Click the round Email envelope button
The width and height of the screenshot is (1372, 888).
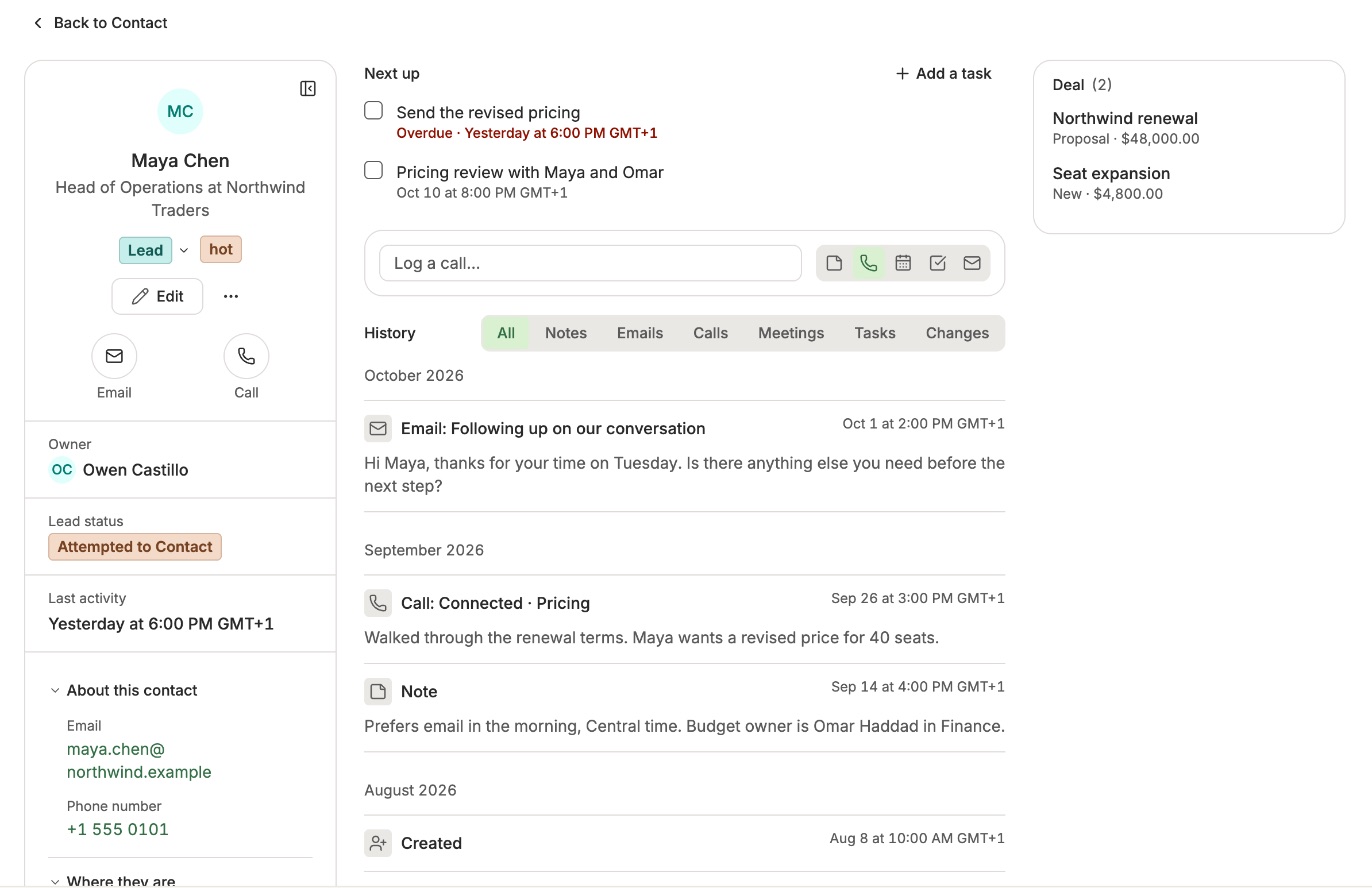pyautogui.click(x=114, y=356)
